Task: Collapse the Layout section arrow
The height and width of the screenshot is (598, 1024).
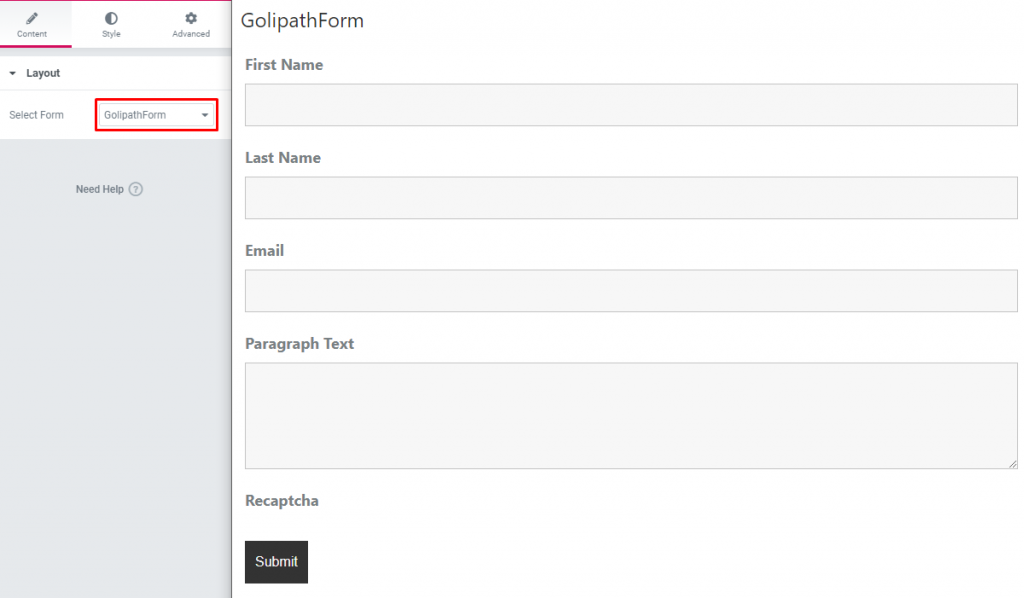Action: click(12, 73)
